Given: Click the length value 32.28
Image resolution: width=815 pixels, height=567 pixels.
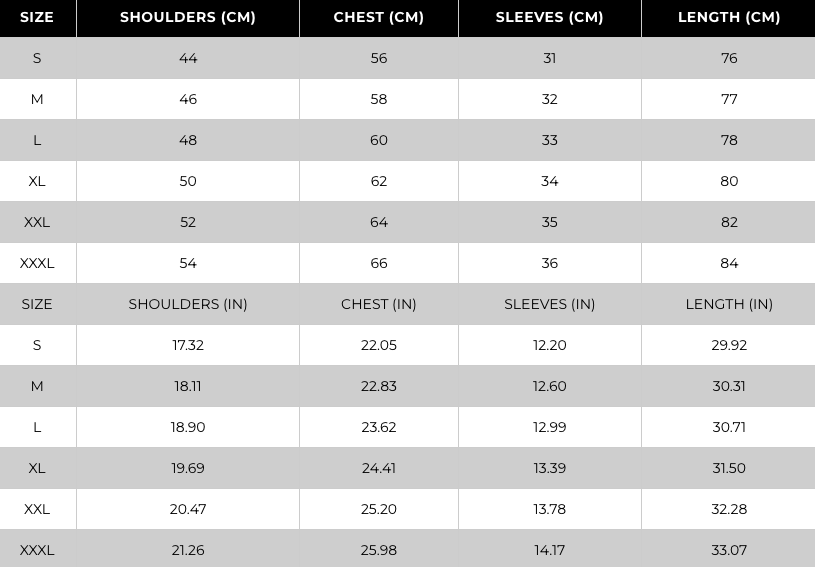Looking at the screenshot, I should click(x=729, y=509).
